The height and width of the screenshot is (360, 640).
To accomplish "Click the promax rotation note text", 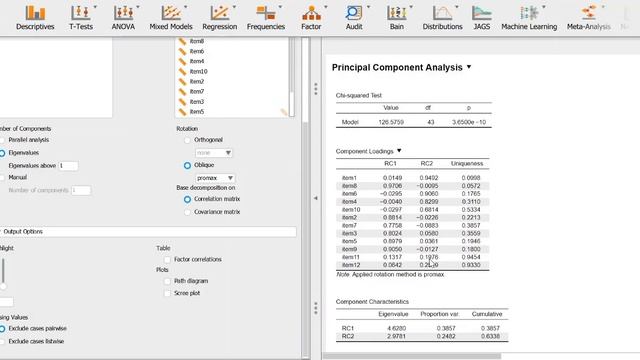I will [390, 275].
